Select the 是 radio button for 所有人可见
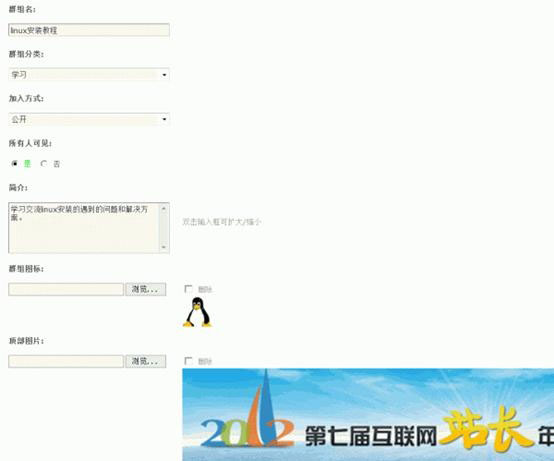This screenshot has height=461, width=554. pos(14,164)
